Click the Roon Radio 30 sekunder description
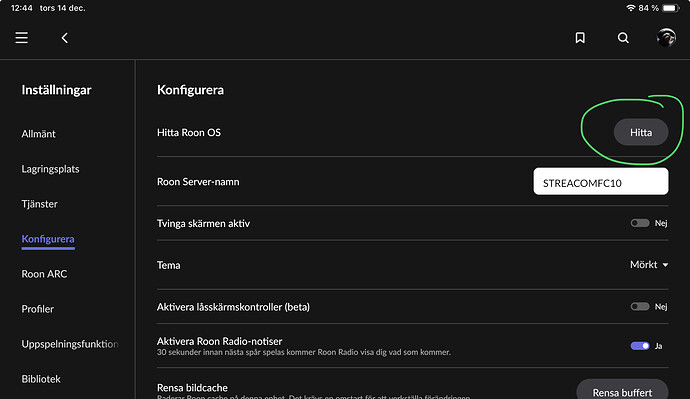The image size is (690, 399). click(304, 352)
